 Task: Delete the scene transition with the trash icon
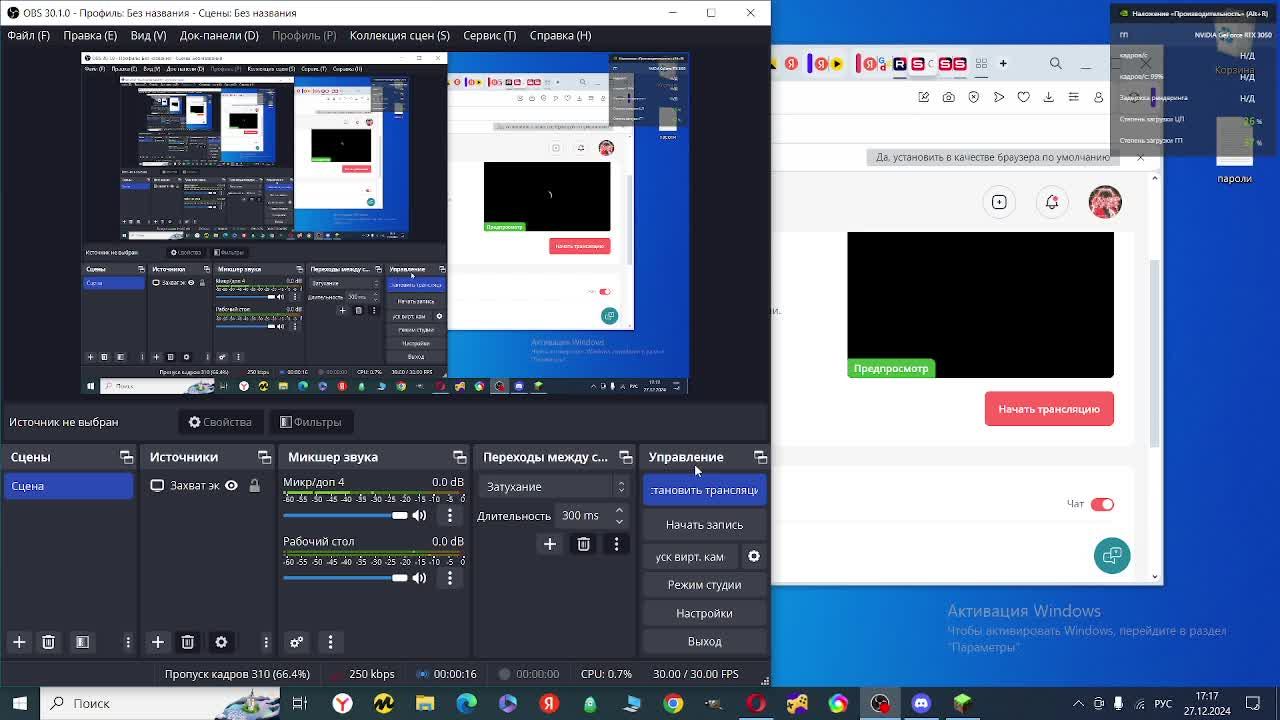pyautogui.click(x=583, y=544)
